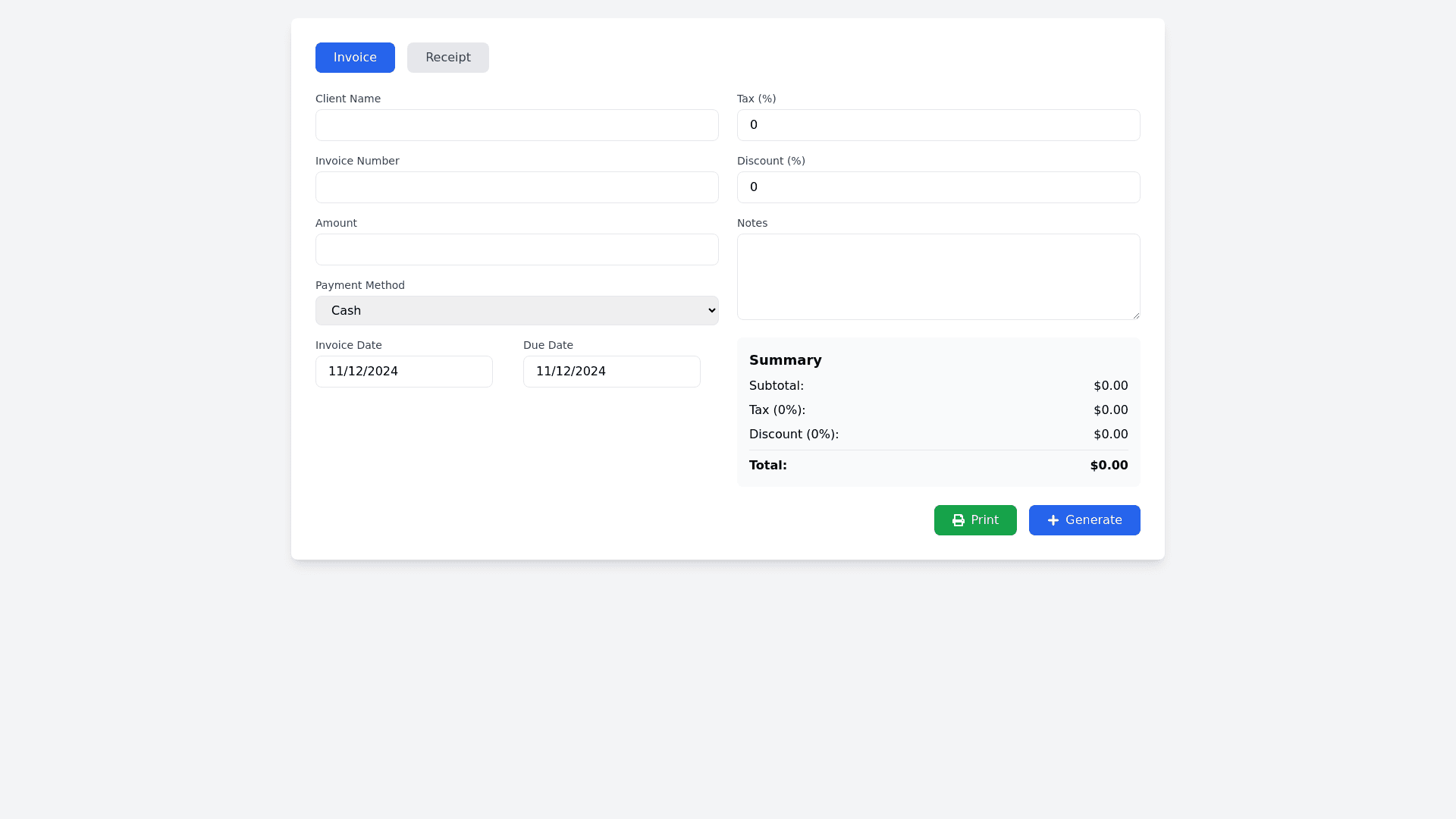Focus the Discount (%) field
This screenshot has width=1456, height=819.
[938, 187]
